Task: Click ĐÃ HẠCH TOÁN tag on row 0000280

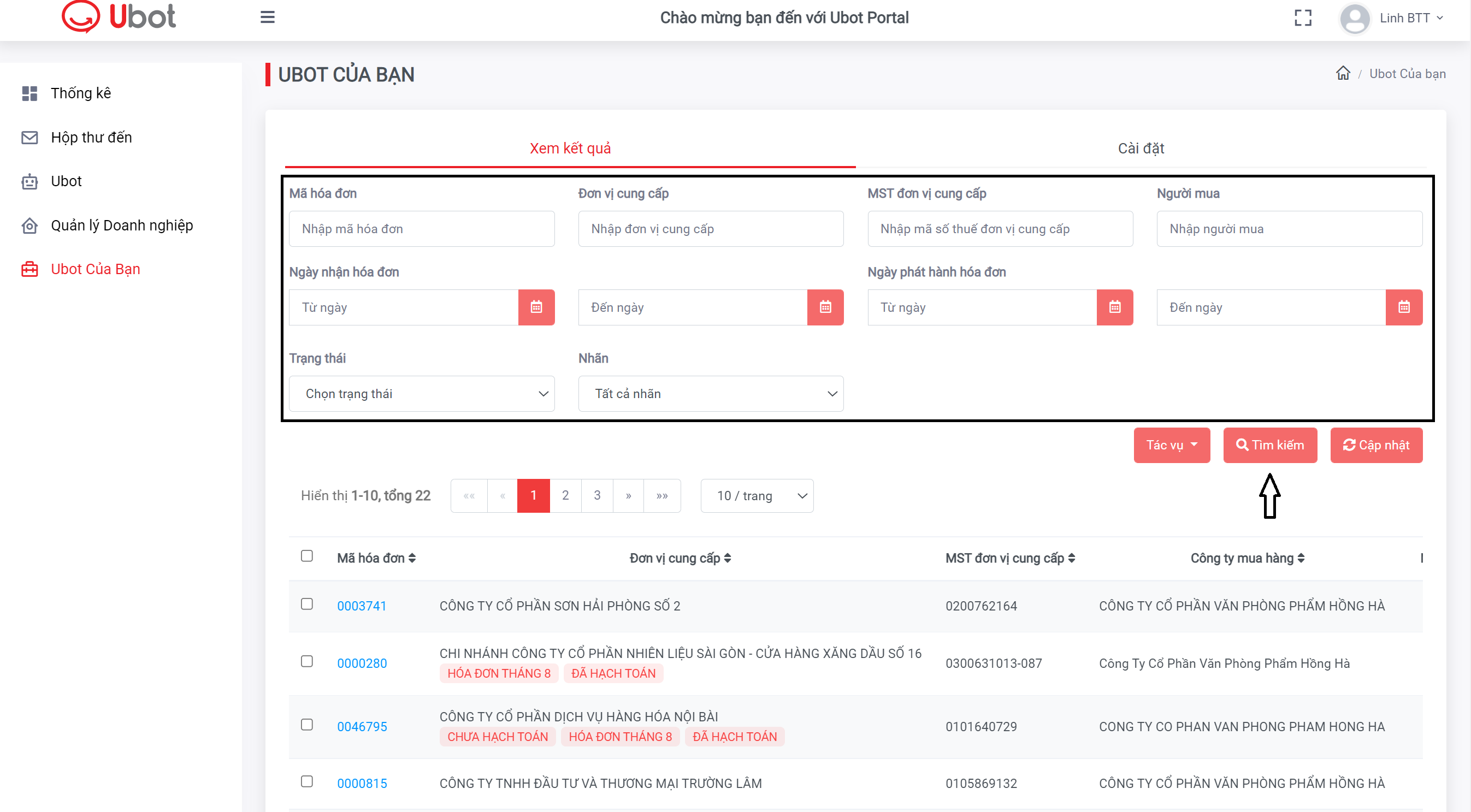Action: coord(613,673)
